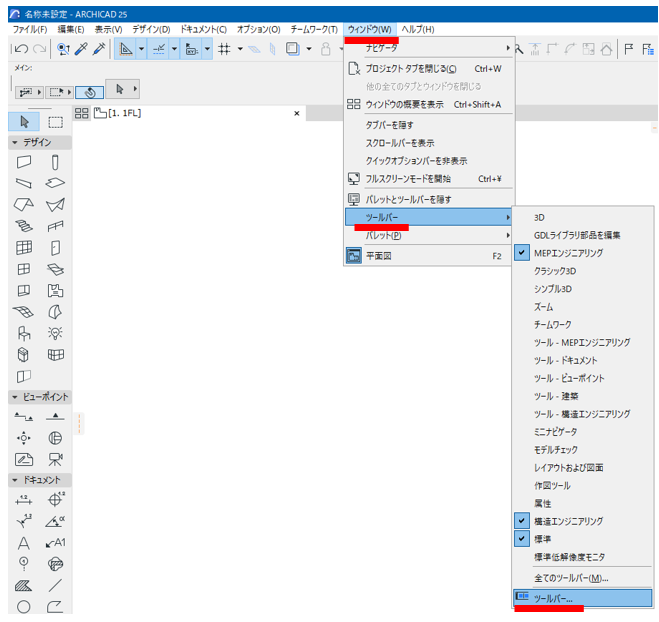Select the Label A1 tool icon
Screen dimensions: 659x622
(x=55, y=543)
